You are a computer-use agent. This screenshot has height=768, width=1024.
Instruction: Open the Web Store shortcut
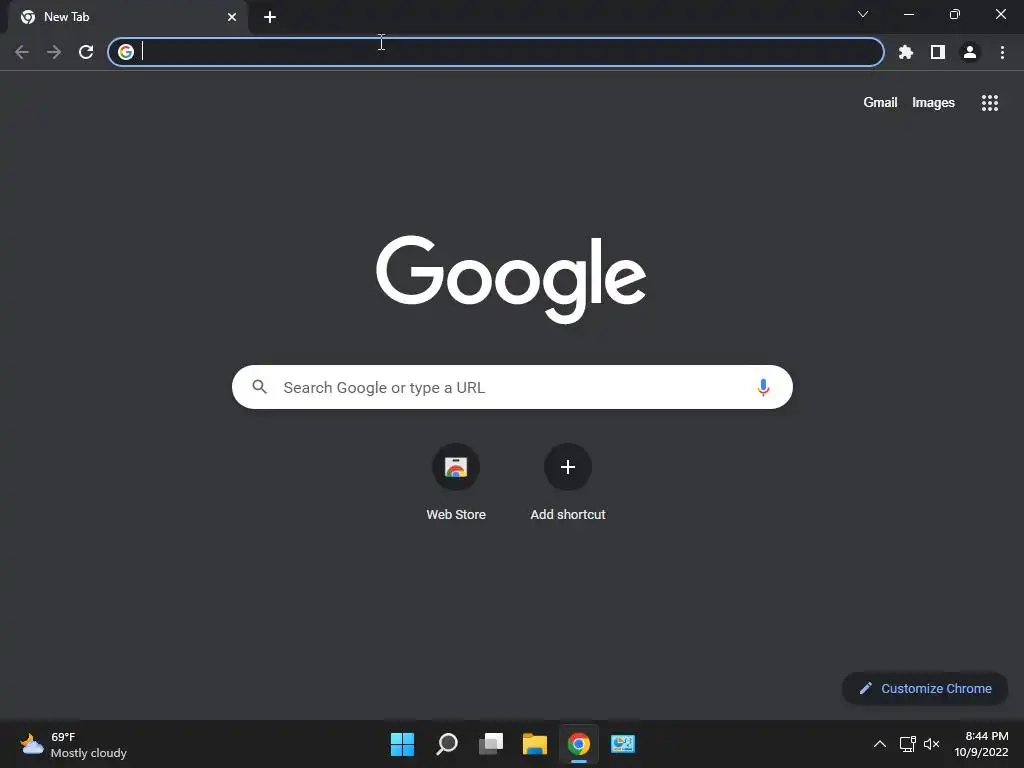[456, 467]
